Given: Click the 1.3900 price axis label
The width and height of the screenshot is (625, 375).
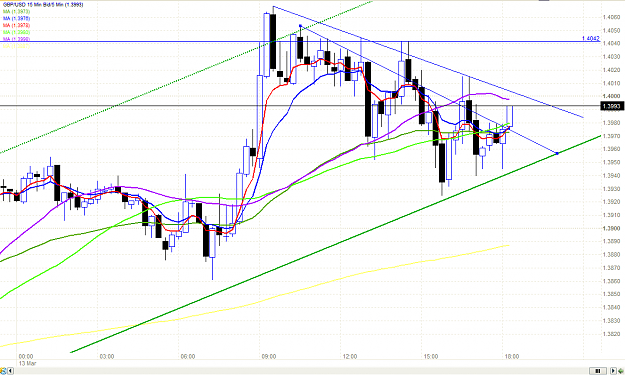Looking at the screenshot, I should click(611, 228).
